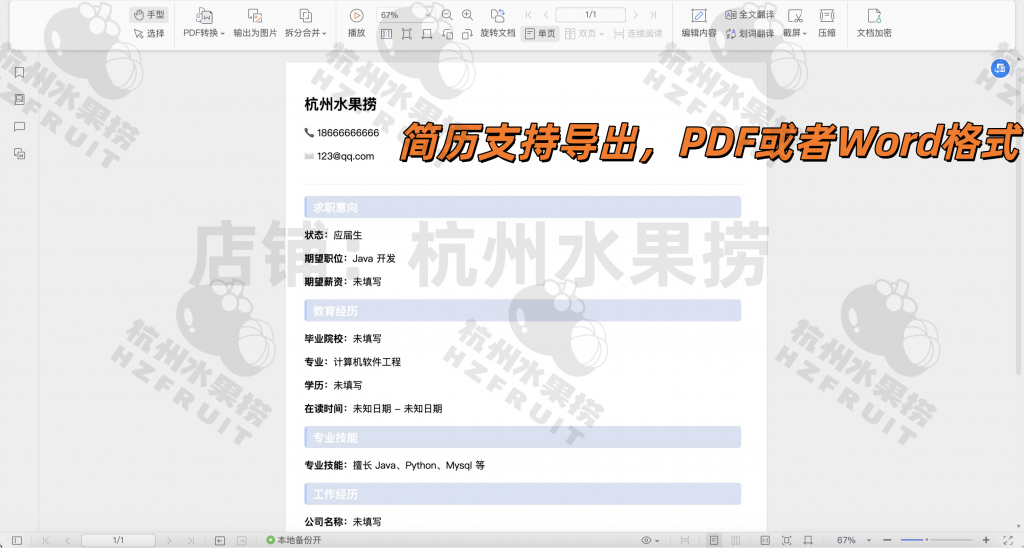Click the toolbar zoom-out magnifier icon

447,14
